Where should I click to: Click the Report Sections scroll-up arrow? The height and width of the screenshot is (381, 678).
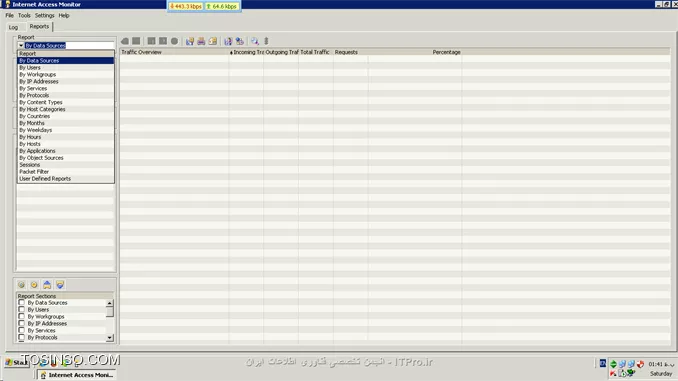click(110, 303)
